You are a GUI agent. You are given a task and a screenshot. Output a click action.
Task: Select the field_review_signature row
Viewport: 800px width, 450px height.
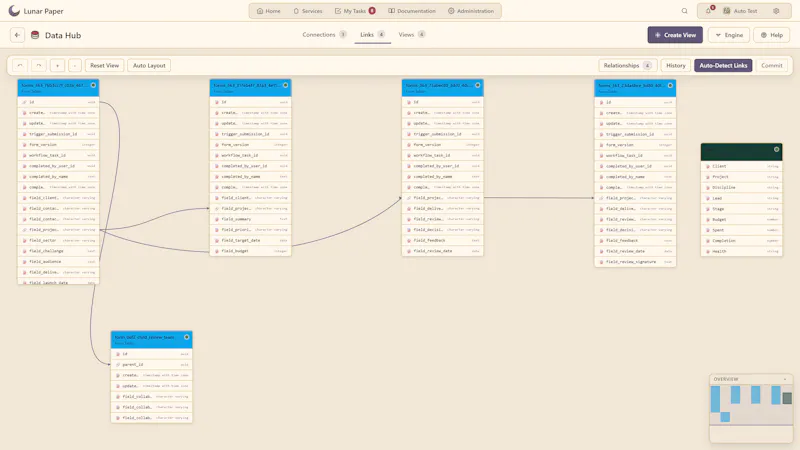click(635, 262)
